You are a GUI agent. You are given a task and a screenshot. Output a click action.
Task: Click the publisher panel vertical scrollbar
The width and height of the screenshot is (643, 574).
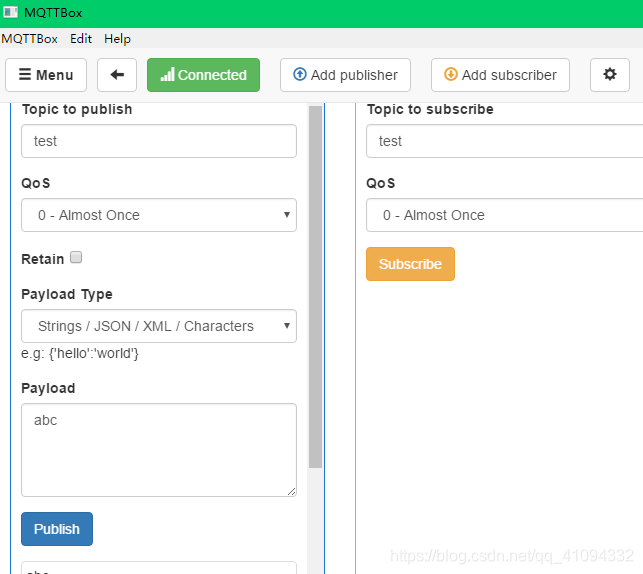click(315, 287)
